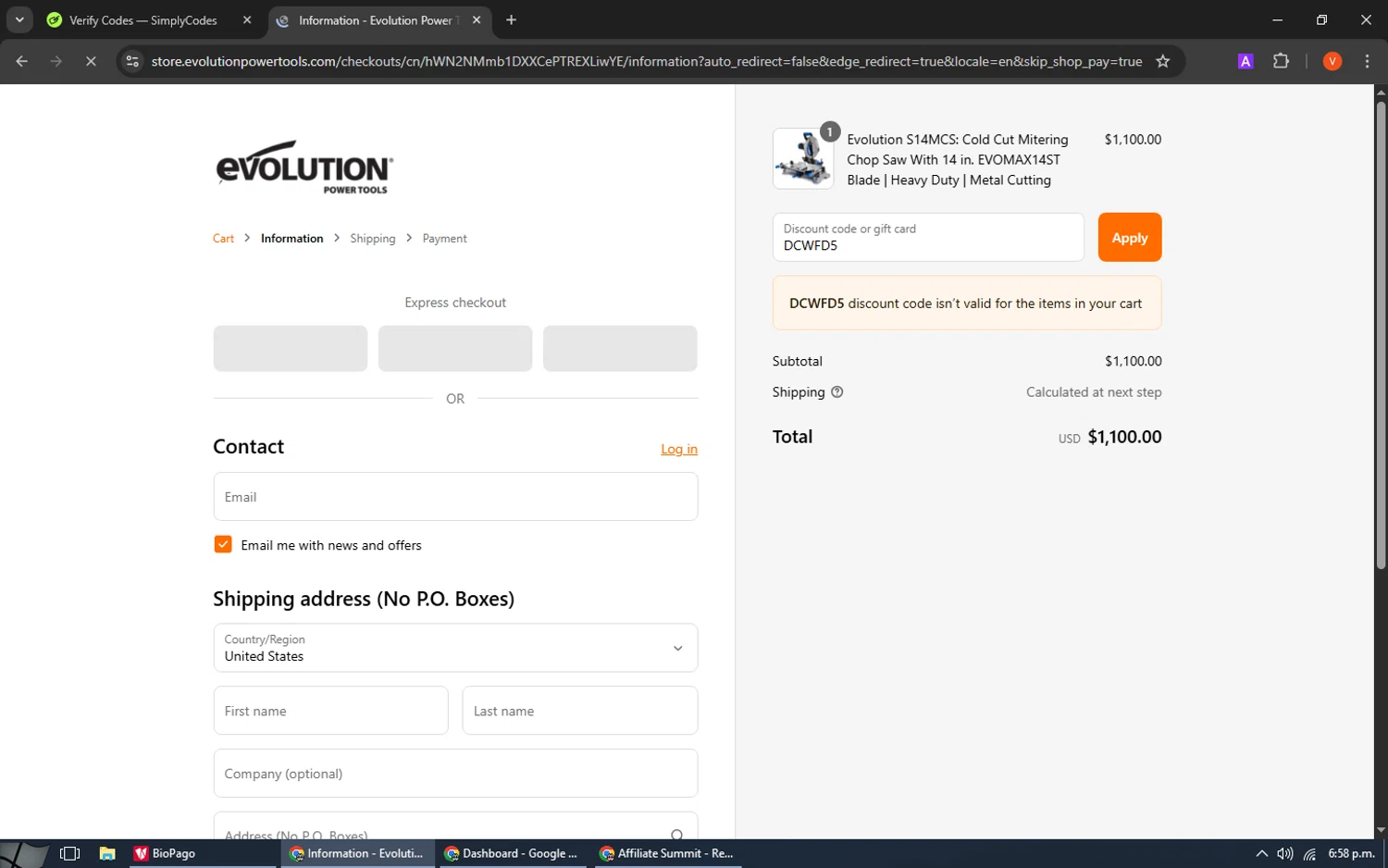Focus the Company (optional) field

pos(455,774)
